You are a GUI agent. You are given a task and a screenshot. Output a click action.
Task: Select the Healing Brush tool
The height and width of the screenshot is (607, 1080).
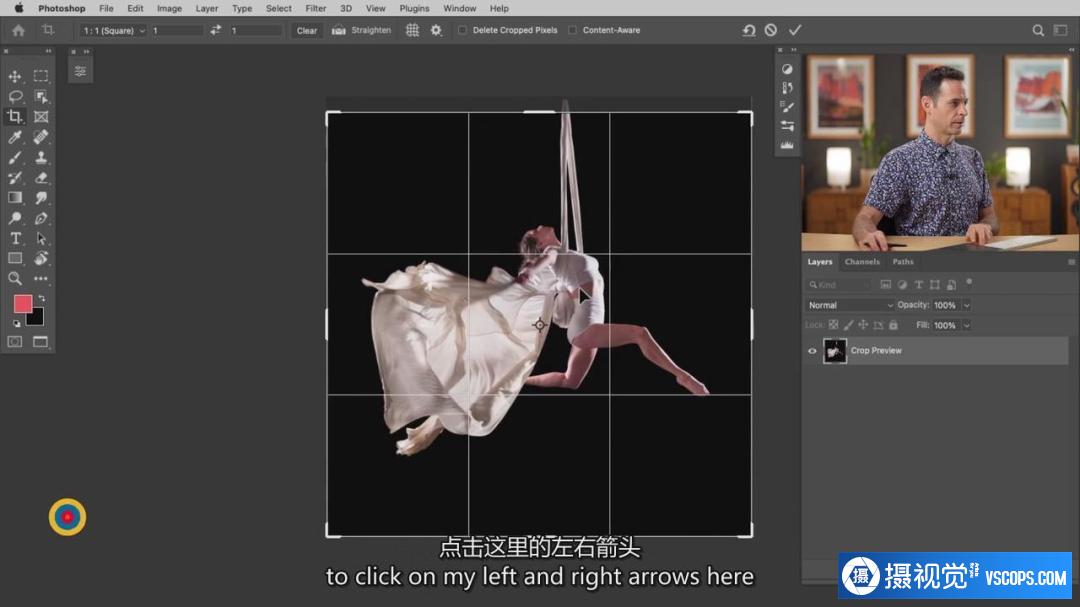point(41,137)
